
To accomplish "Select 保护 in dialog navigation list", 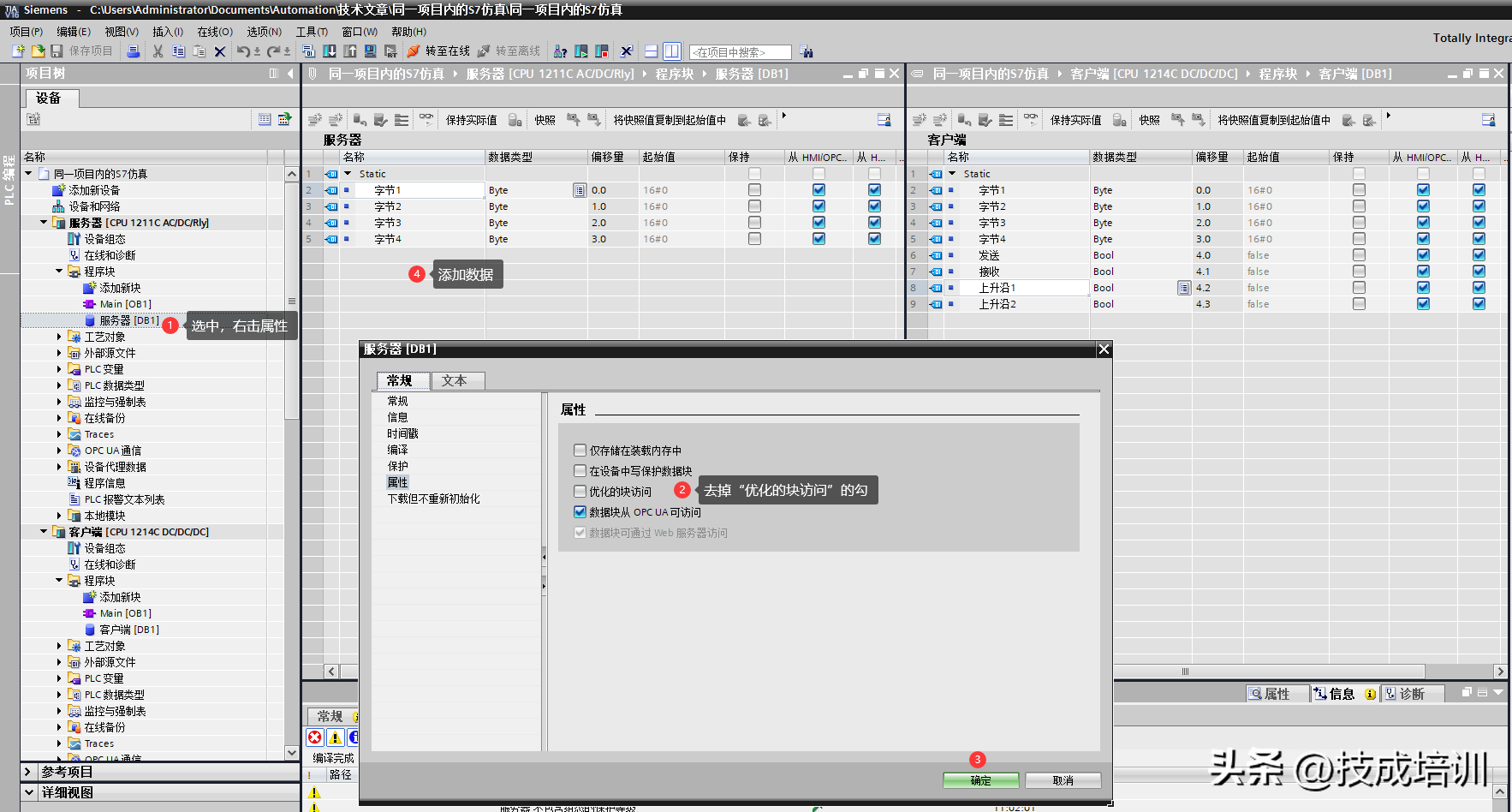I will [397, 466].
